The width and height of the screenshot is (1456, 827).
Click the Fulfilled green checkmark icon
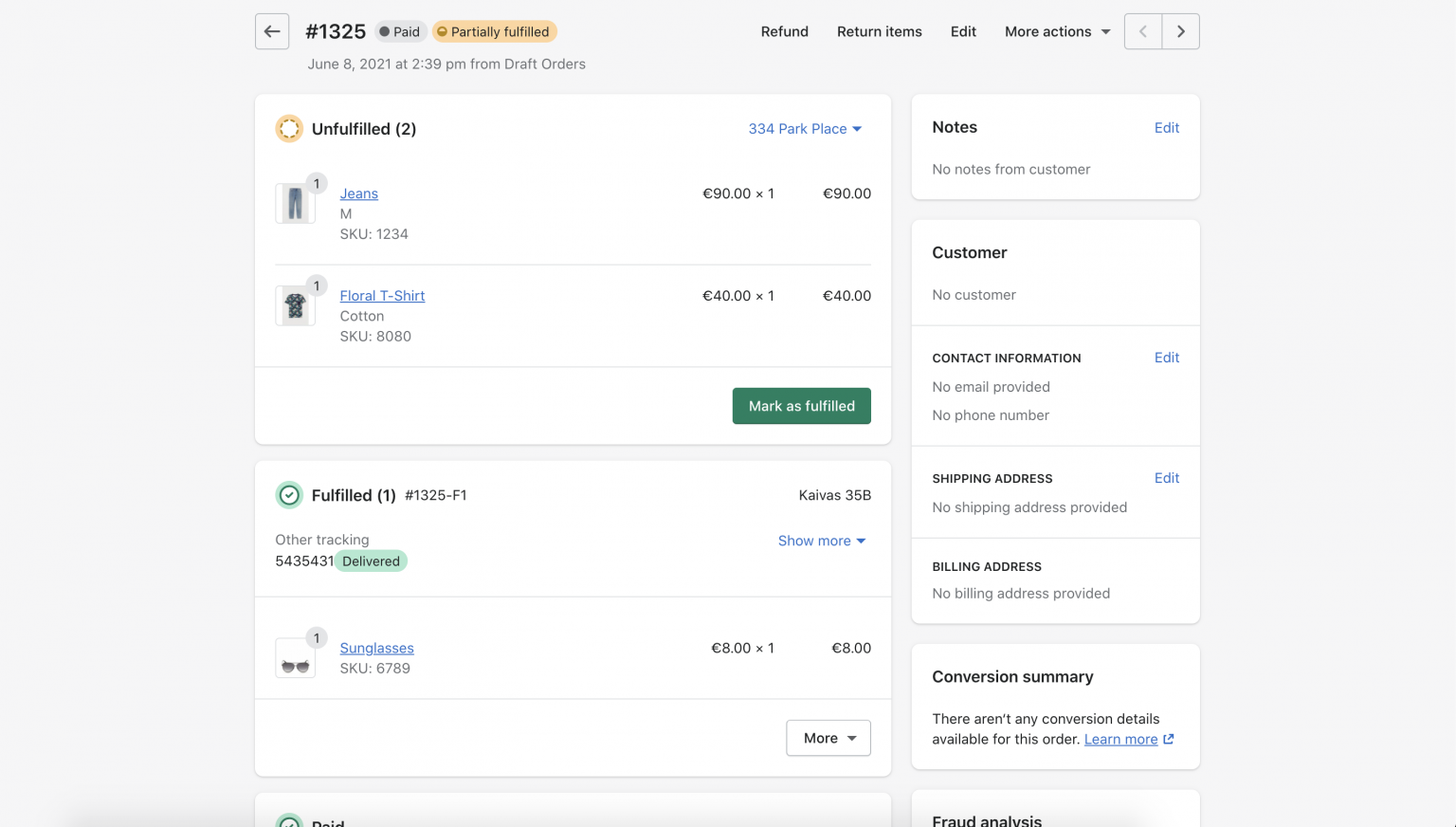click(289, 495)
